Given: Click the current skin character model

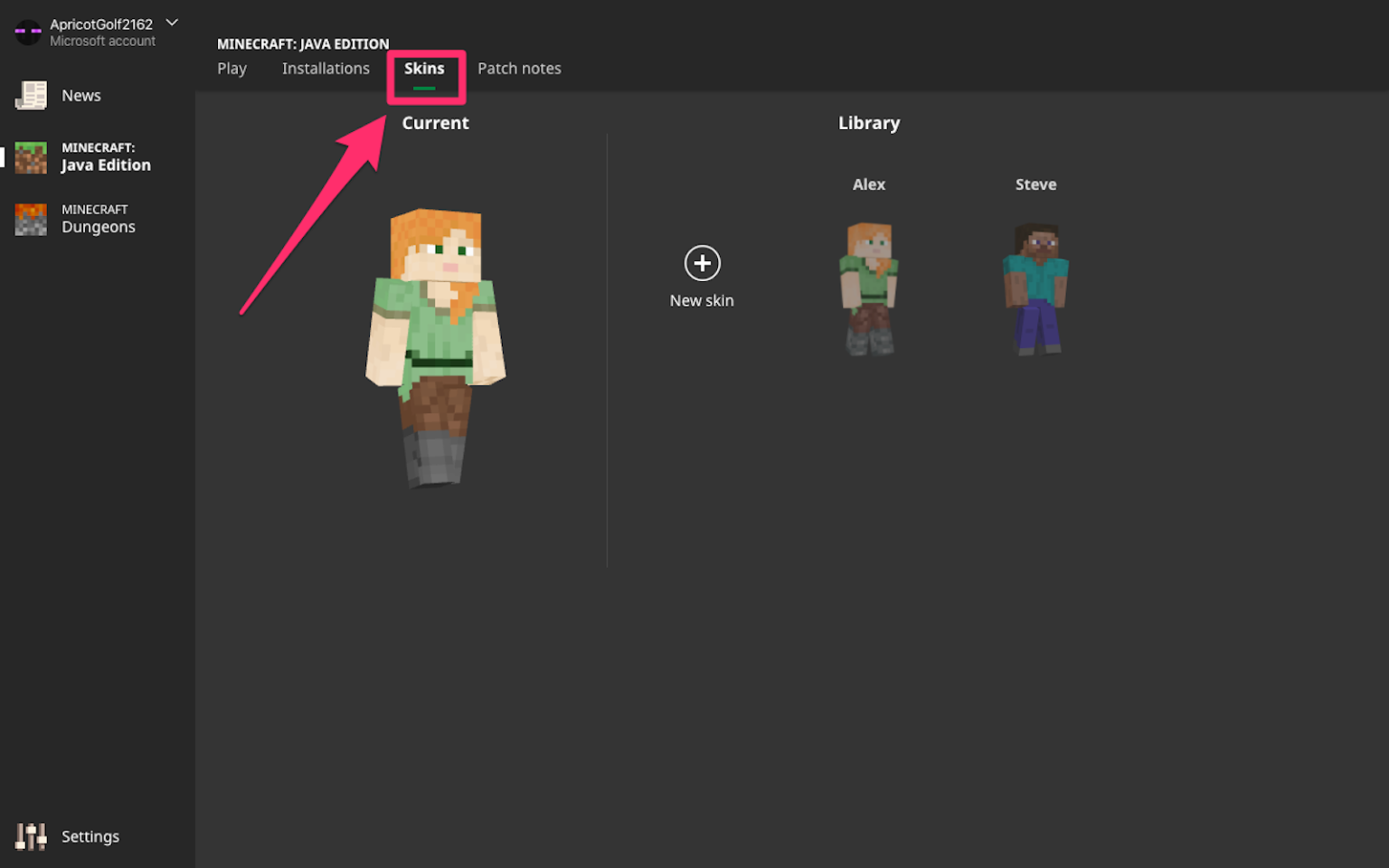Looking at the screenshot, I should [435, 348].
